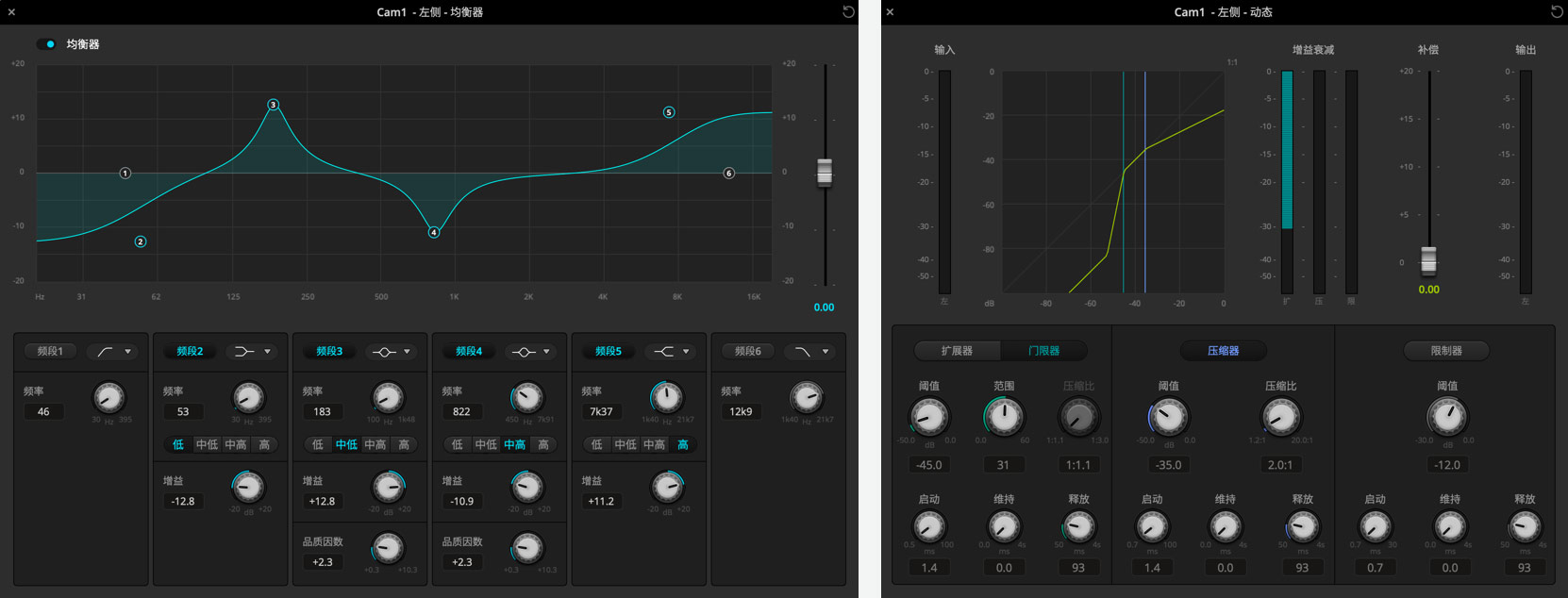Image resolution: width=1568 pixels, height=598 pixels.
Task: Toggle the 压缩器 compressor button
Action: tap(1224, 351)
